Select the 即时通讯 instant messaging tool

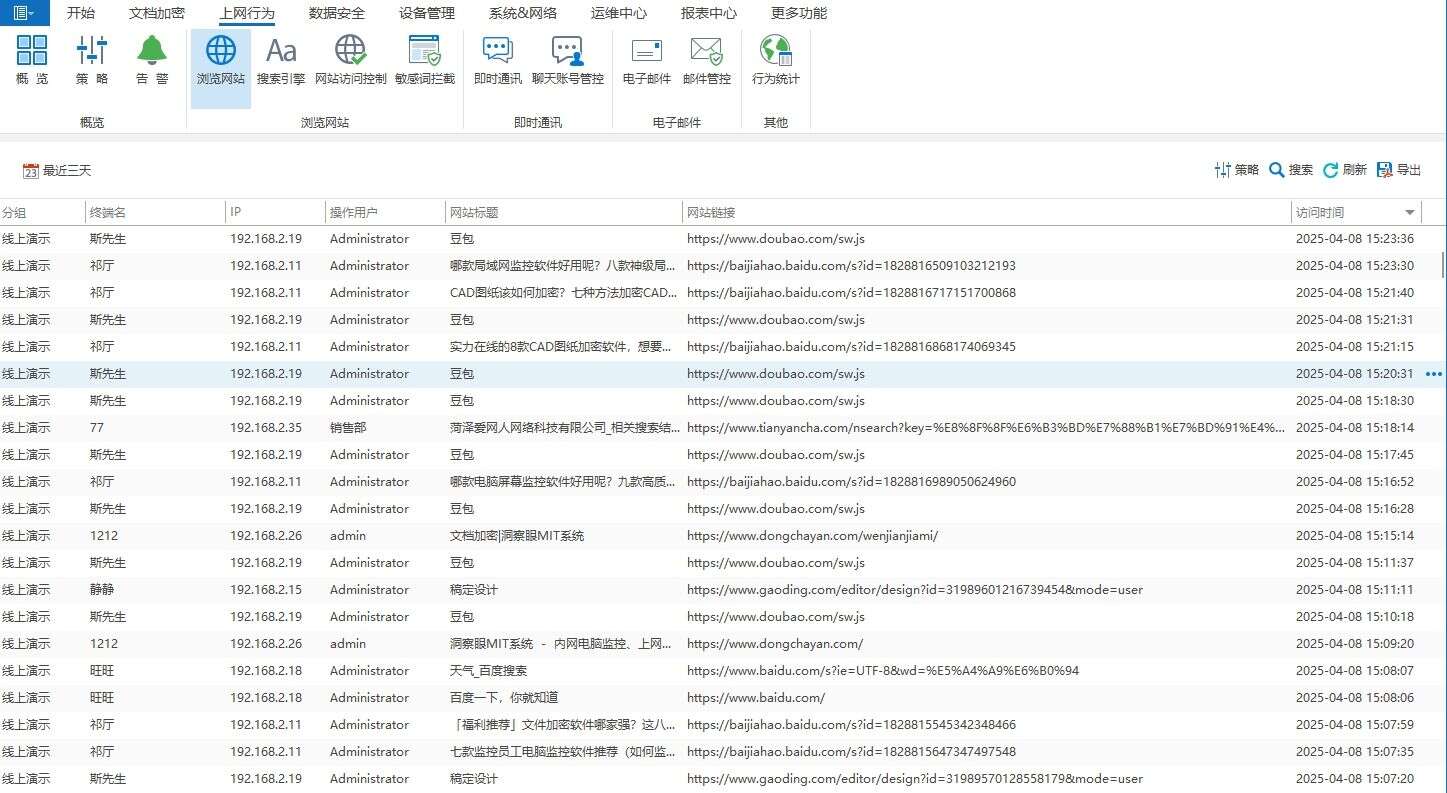click(x=496, y=61)
